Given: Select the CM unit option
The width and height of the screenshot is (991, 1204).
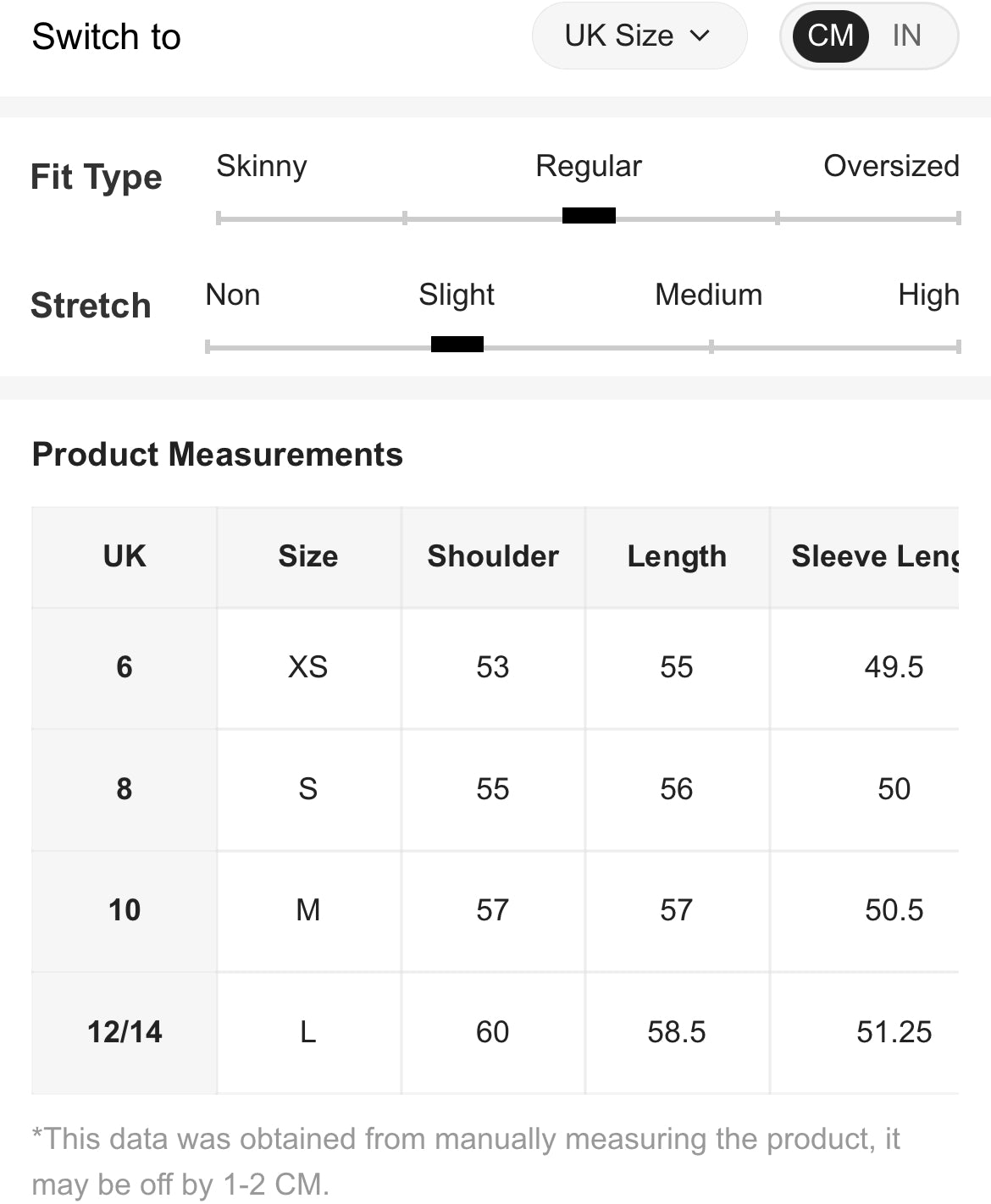Looking at the screenshot, I should (x=830, y=36).
